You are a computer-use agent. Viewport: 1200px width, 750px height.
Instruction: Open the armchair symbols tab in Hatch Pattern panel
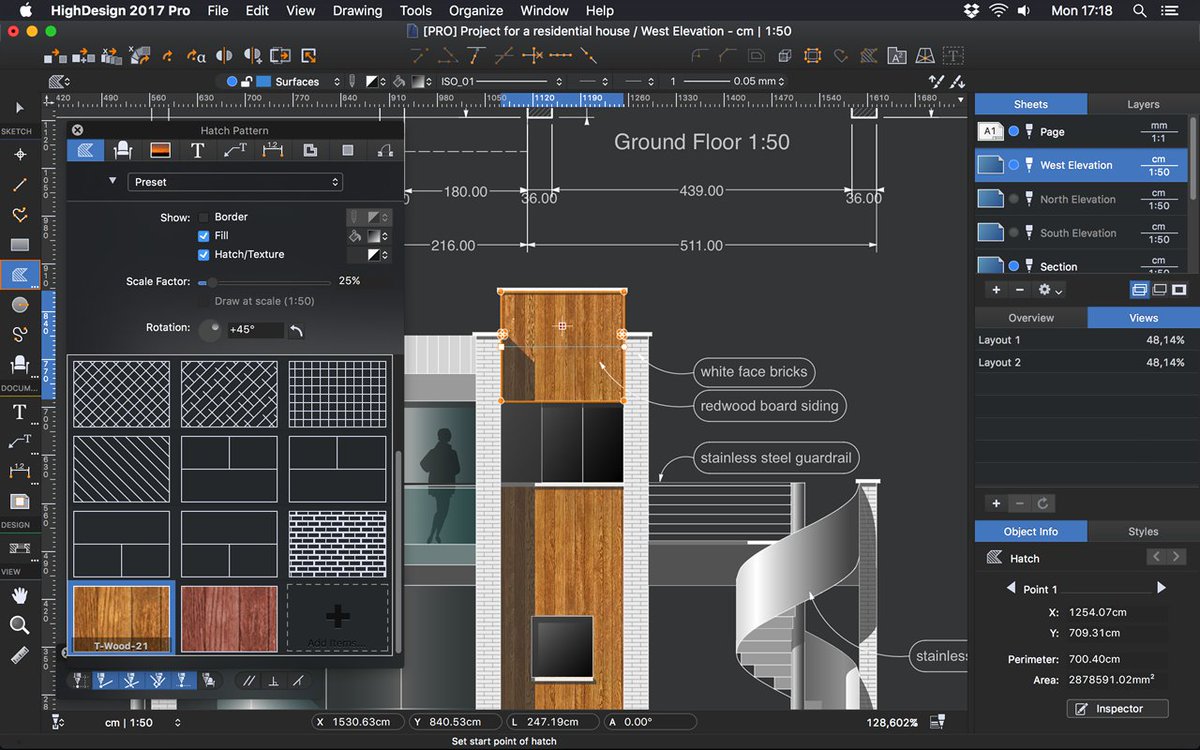[x=123, y=150]
